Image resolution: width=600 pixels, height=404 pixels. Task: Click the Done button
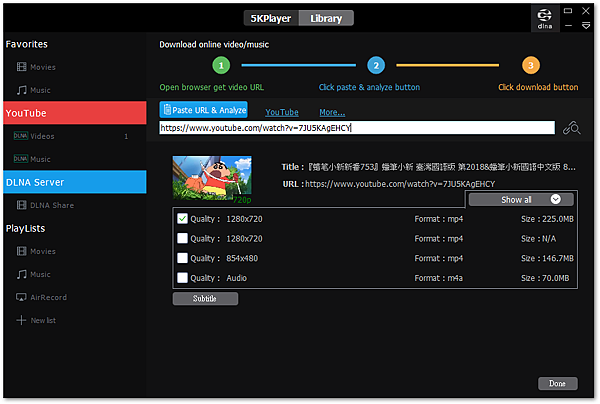[558, 383]
